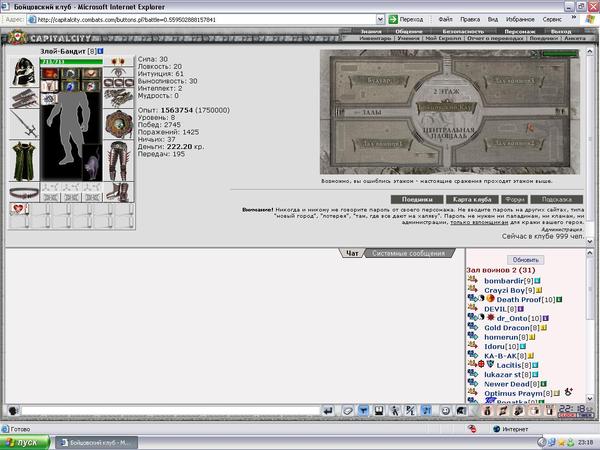
Task: Open user homerun[8] in list
Action: coord(506,337)
